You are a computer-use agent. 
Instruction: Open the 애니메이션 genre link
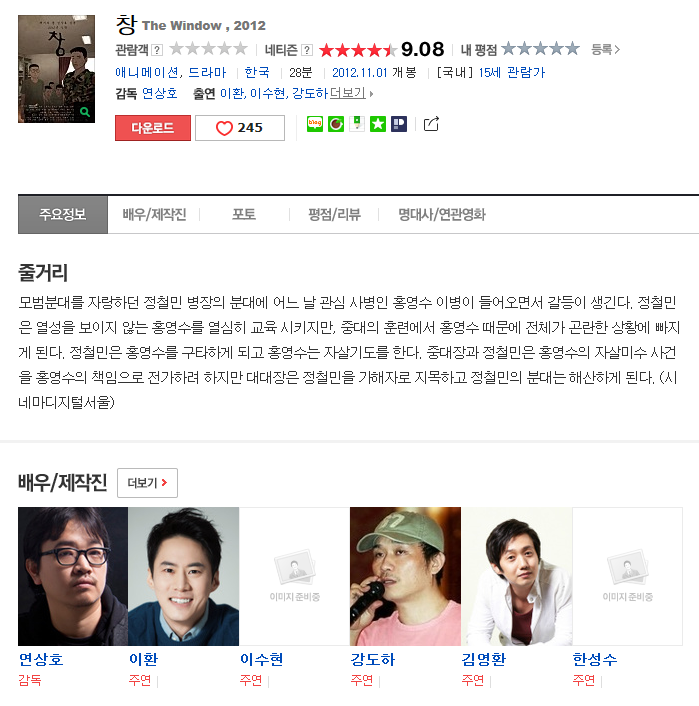click(x=147, y=72)
